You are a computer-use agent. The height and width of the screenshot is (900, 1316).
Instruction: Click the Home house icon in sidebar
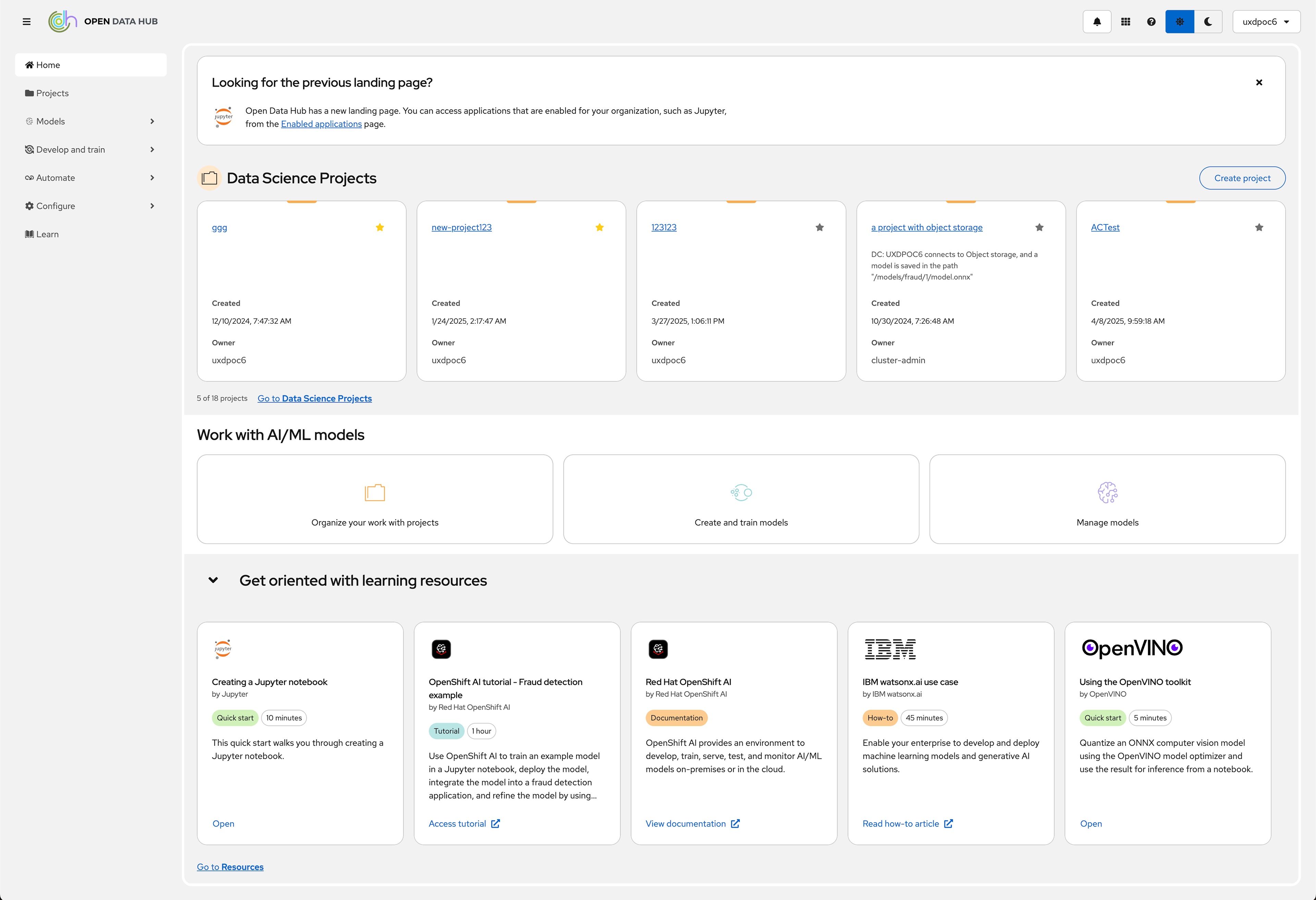click(29, 65)
